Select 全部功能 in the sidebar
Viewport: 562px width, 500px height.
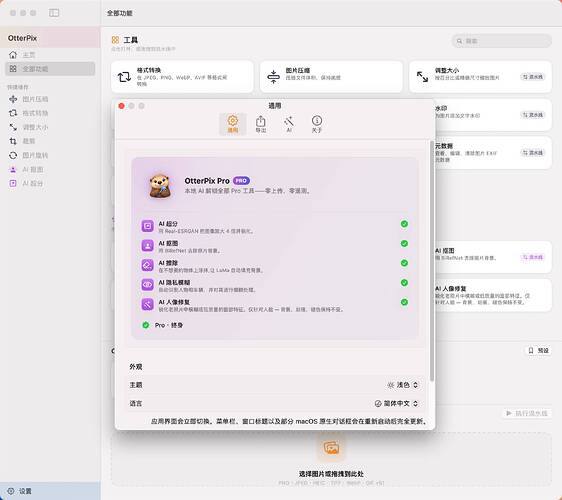[50, 68]
